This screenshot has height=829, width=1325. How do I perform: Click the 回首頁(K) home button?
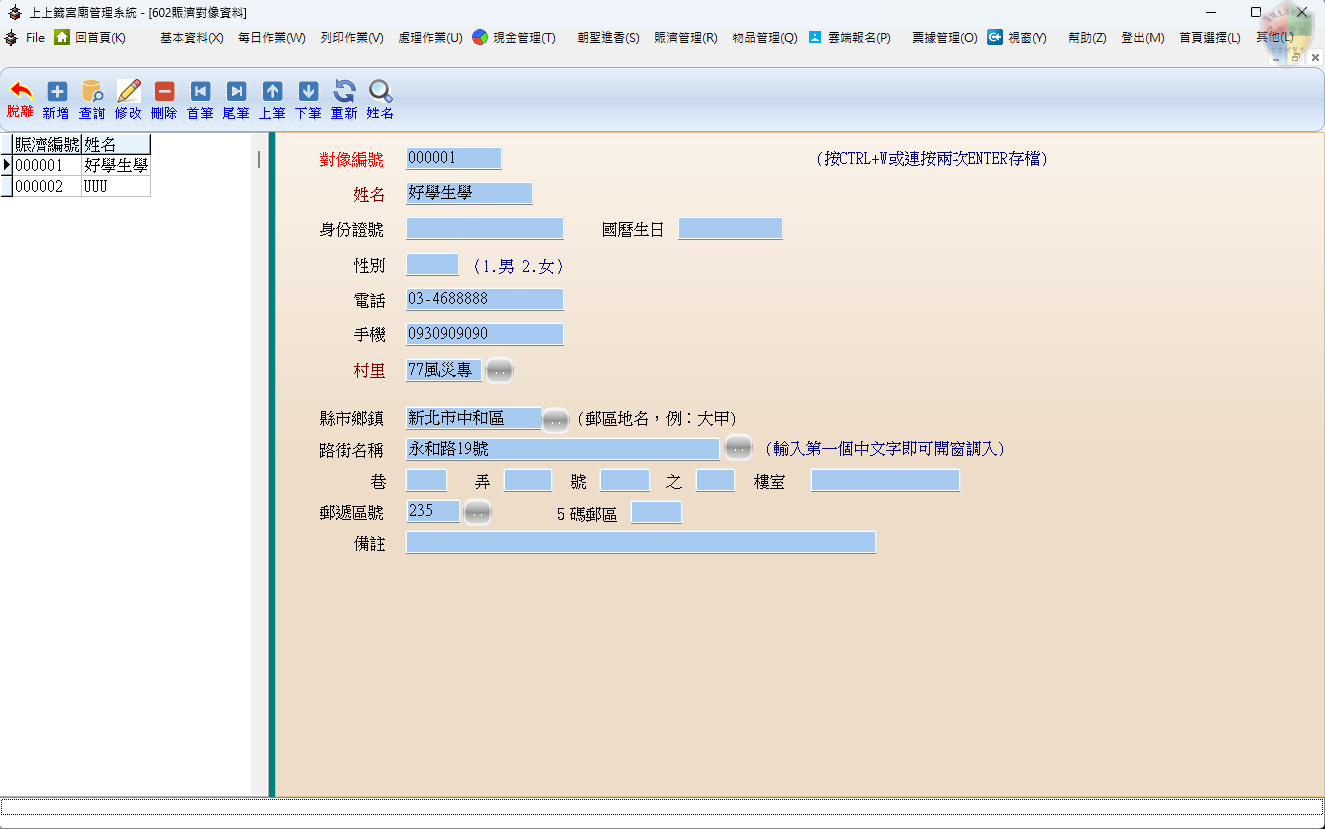pos(90,38)
